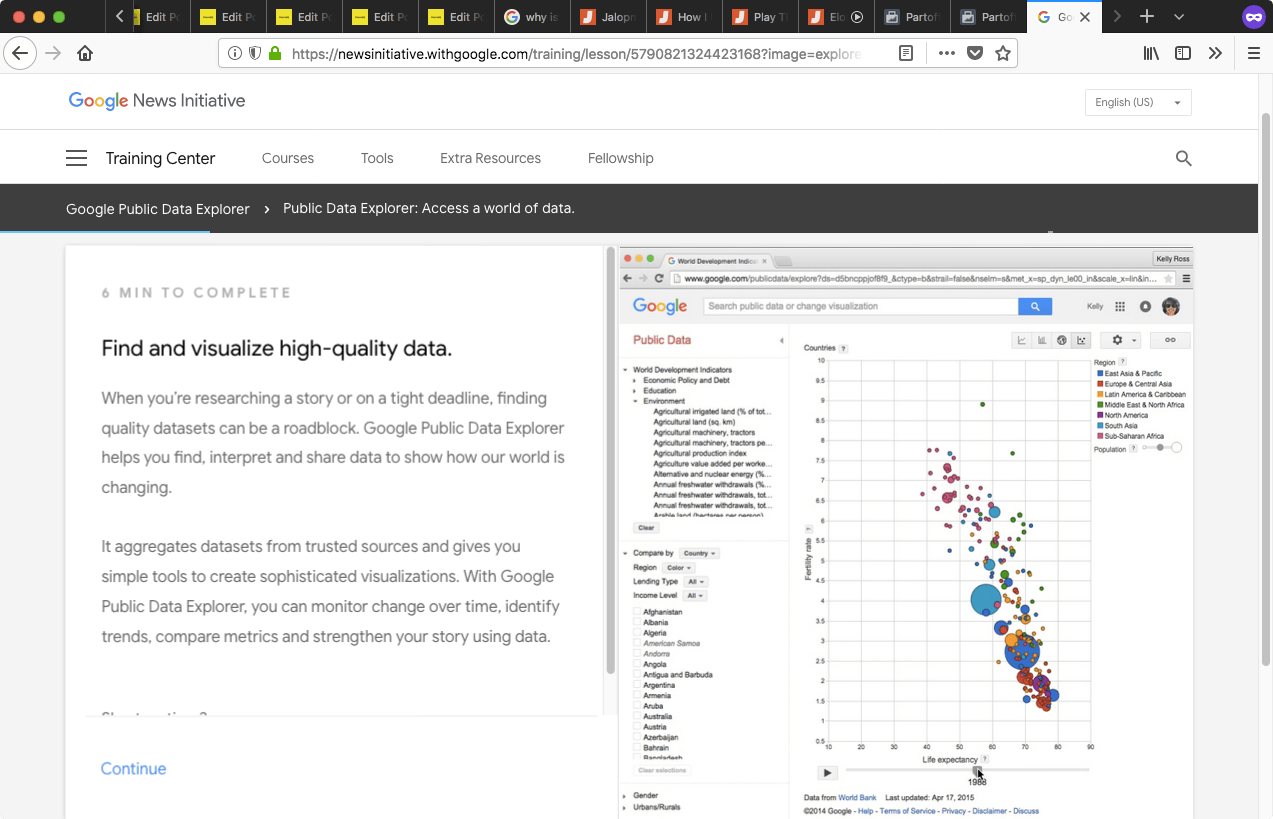Tick the Angola checkbox
This screenshot has width=1273, height=819.
[638, 664]
